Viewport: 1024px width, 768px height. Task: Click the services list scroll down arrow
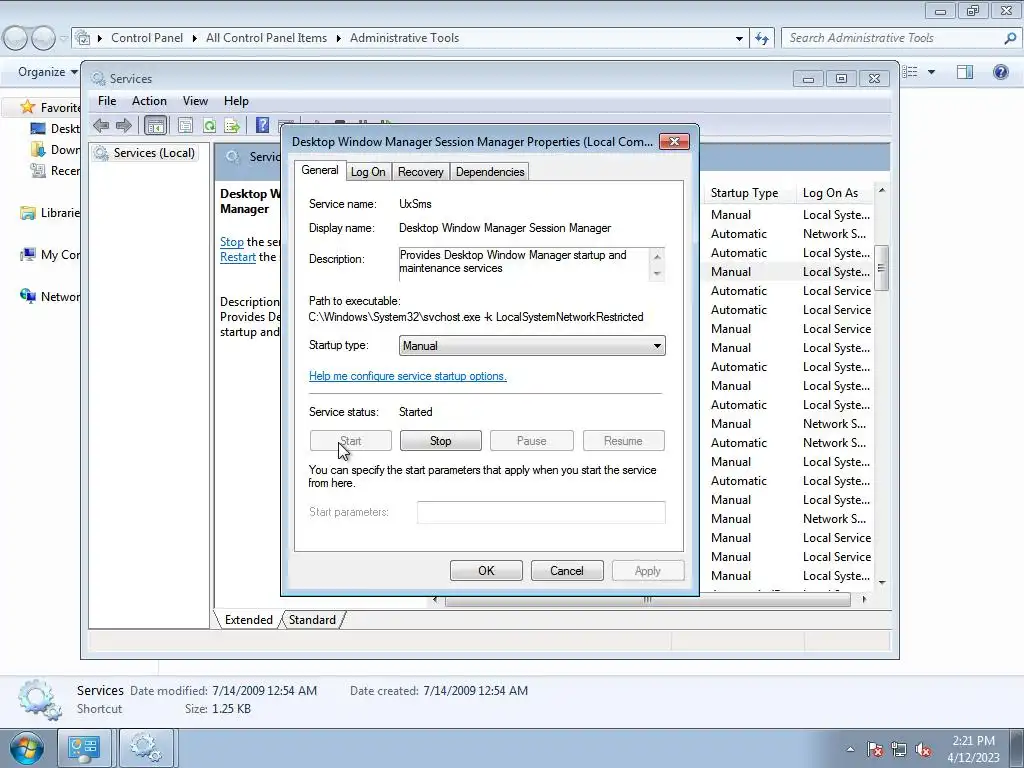pos(882,583)
